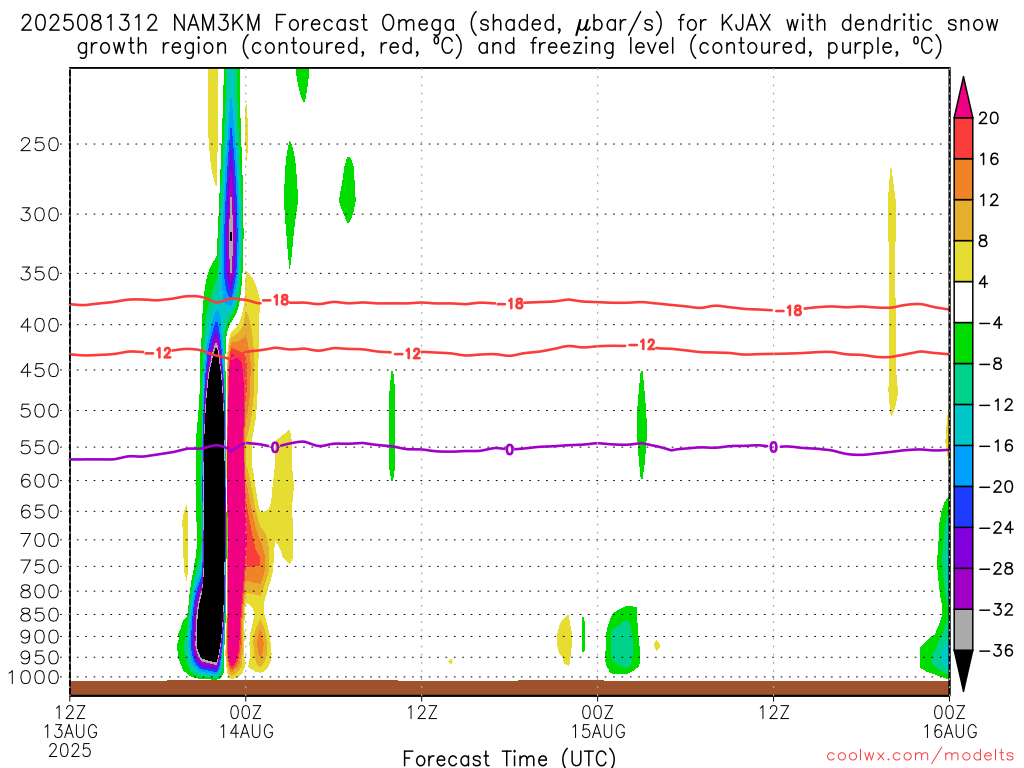
Task: Click the white -4 to 4 colorbar swatch
Action: [963, 302]
